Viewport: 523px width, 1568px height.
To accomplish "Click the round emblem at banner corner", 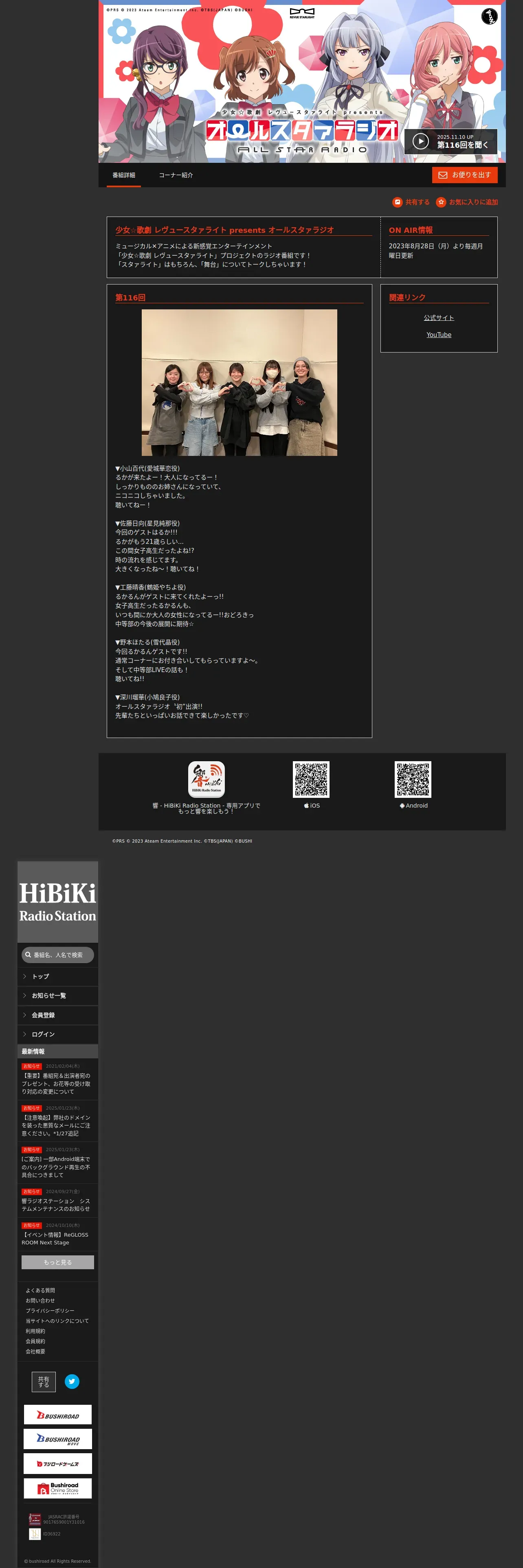I will 490,16.
